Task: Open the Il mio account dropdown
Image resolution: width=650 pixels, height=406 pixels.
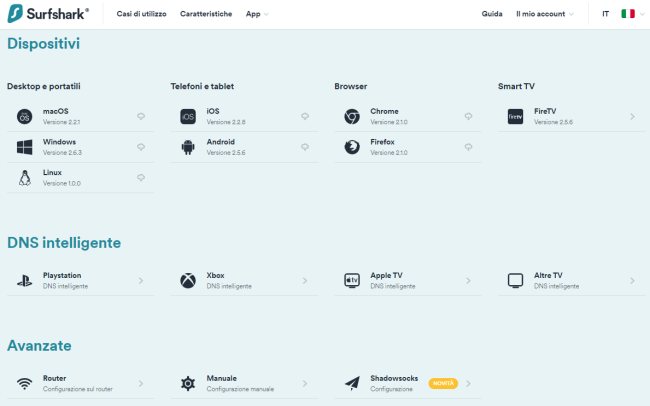Action: (545, 14)
